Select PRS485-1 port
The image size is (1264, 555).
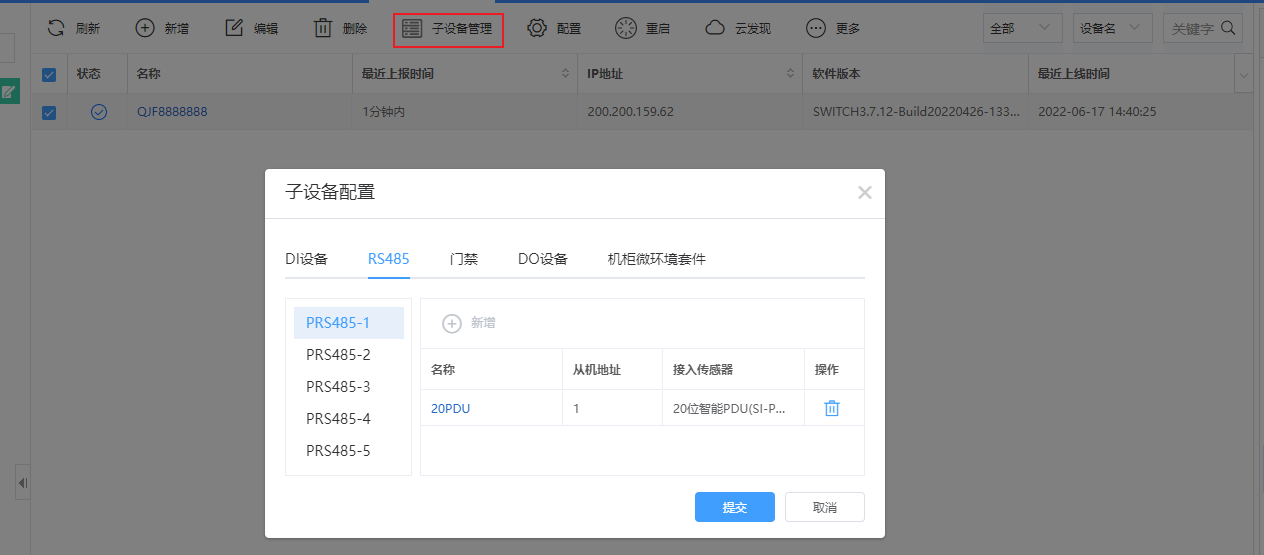[348, 323]
